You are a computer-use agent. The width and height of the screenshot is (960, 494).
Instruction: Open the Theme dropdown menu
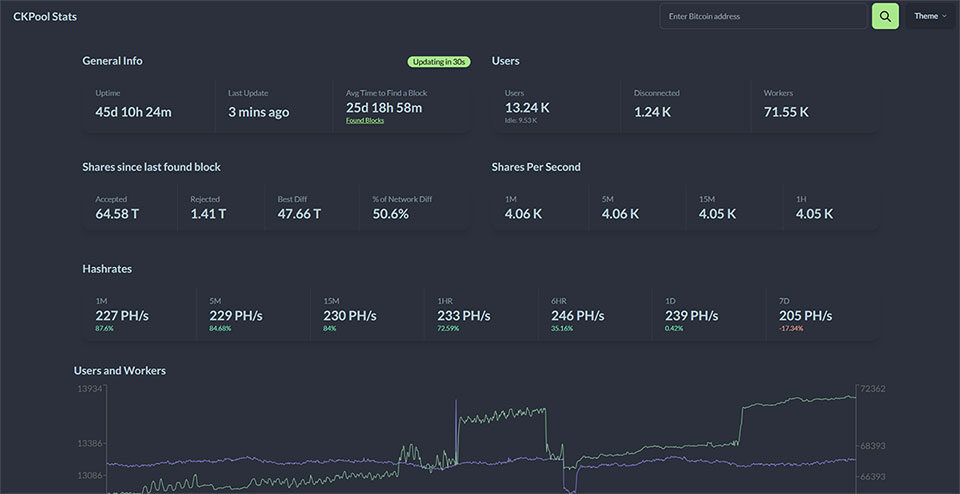(930, 16)
